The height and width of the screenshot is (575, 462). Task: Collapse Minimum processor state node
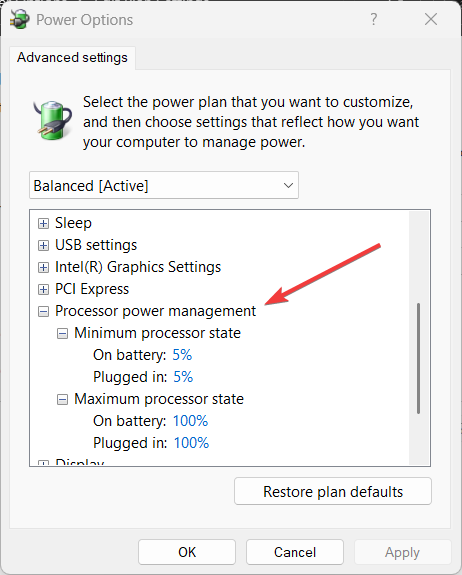pyautogui.click(x=62, y=333)
